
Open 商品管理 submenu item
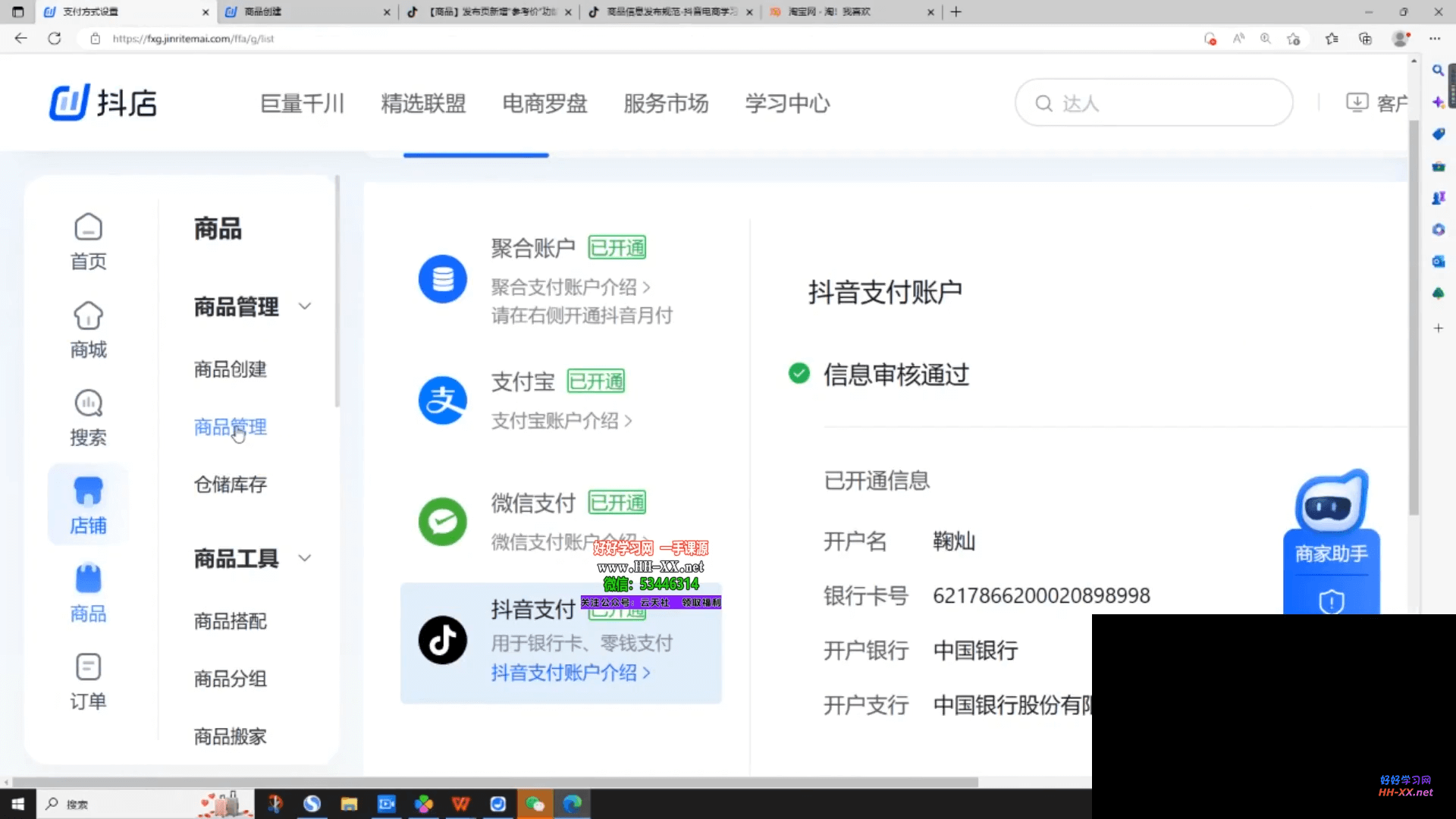(x=231, y=427)
